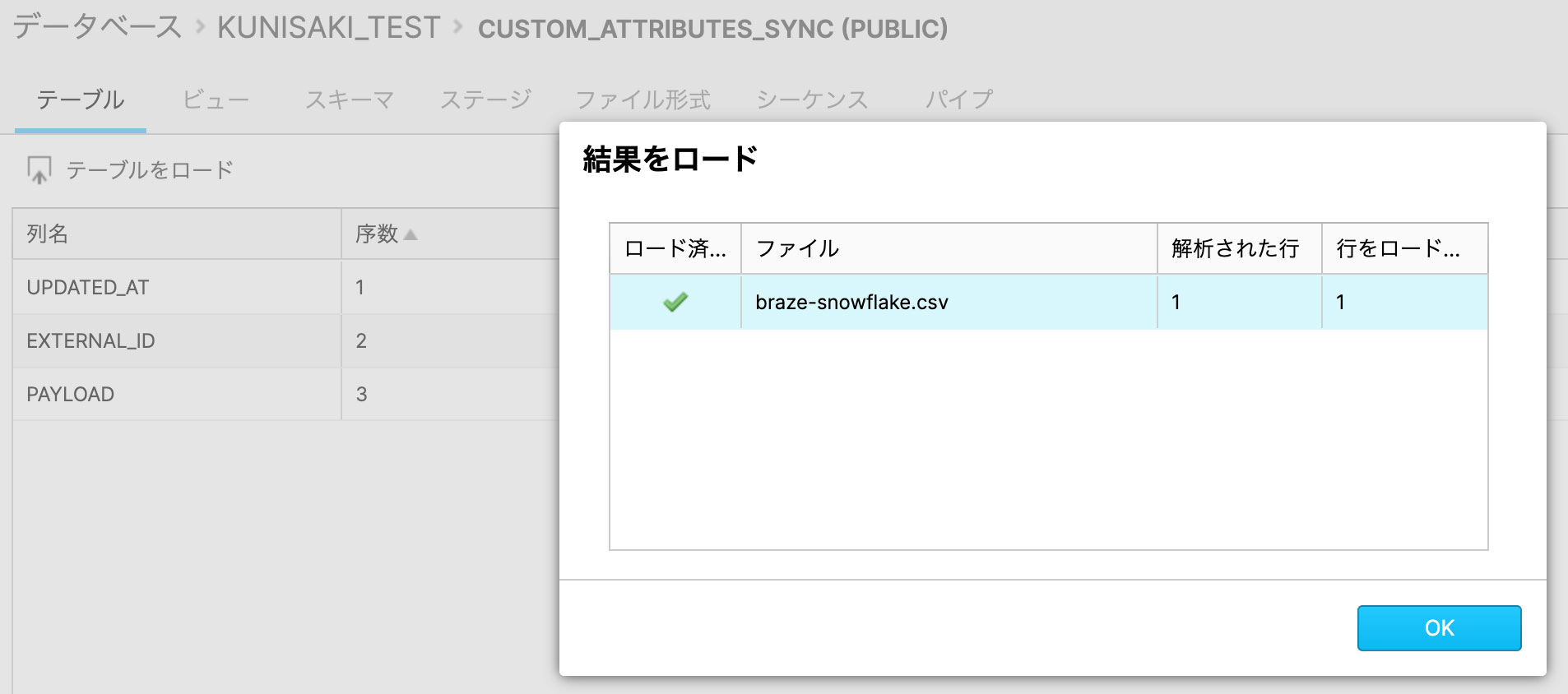Click the 解析された行 column header
Image resolution: width=1568 pixels, height=694 pixels.
[1235, 248]
